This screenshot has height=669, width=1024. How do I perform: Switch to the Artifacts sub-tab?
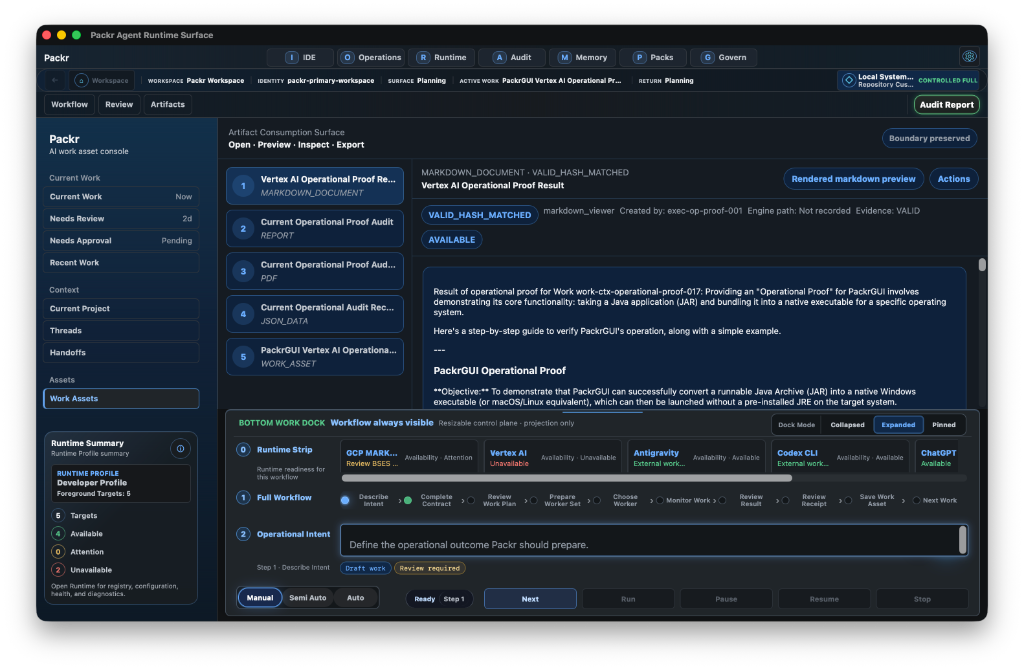pos(167,105)
